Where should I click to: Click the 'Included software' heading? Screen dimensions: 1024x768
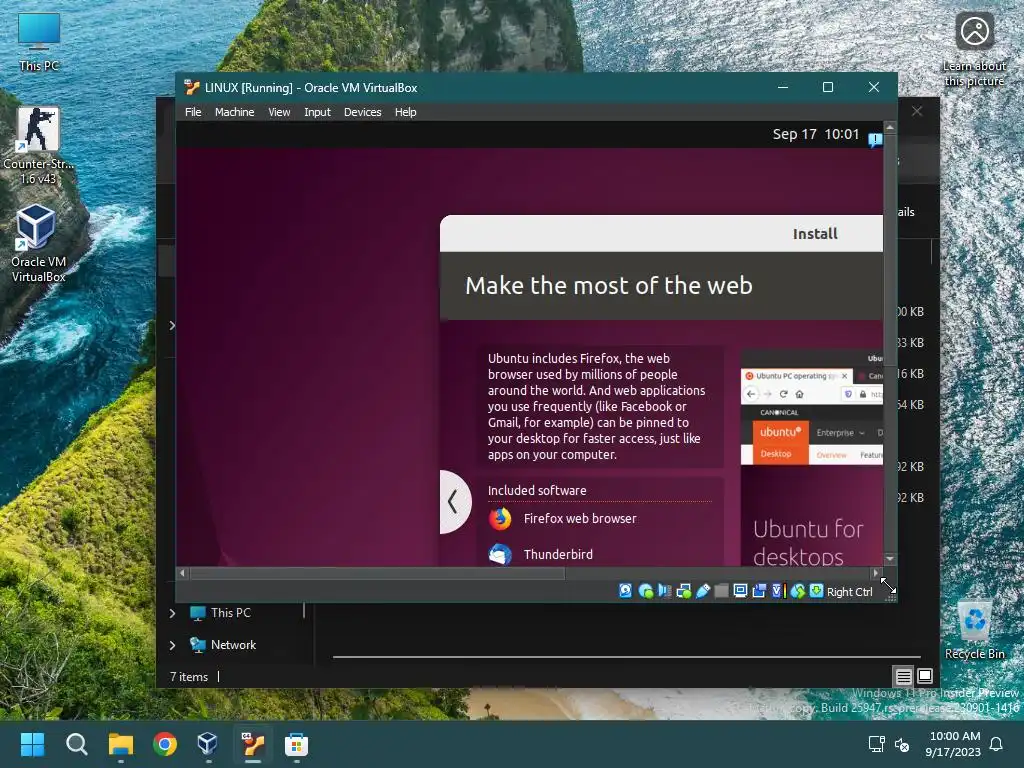click(x=537, y=490)
